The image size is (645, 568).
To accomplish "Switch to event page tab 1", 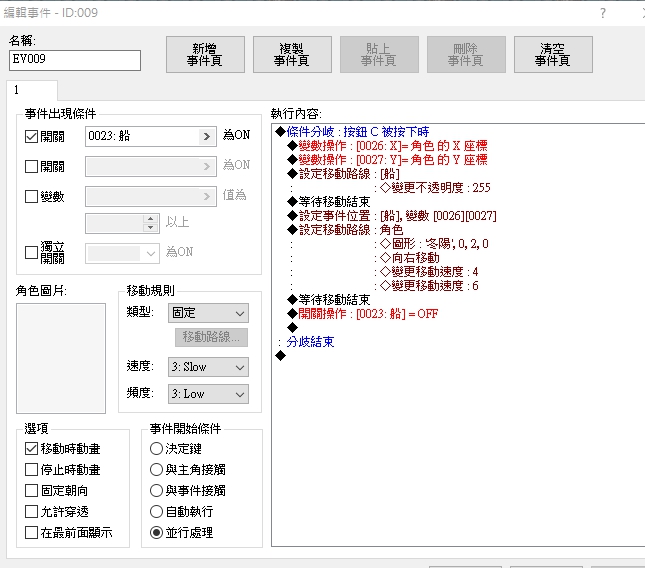I will tap(32, 90).
